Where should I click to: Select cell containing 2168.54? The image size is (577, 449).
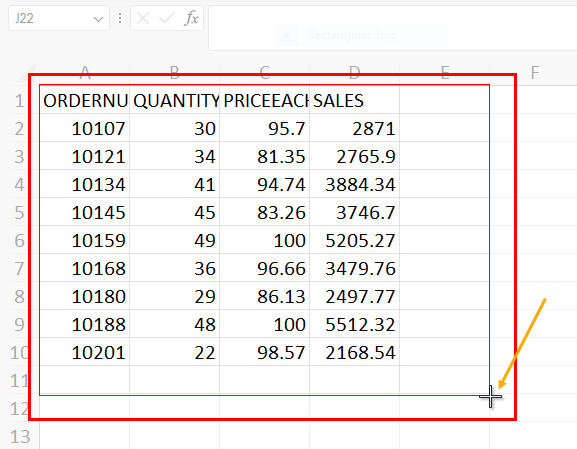point(355,352)
